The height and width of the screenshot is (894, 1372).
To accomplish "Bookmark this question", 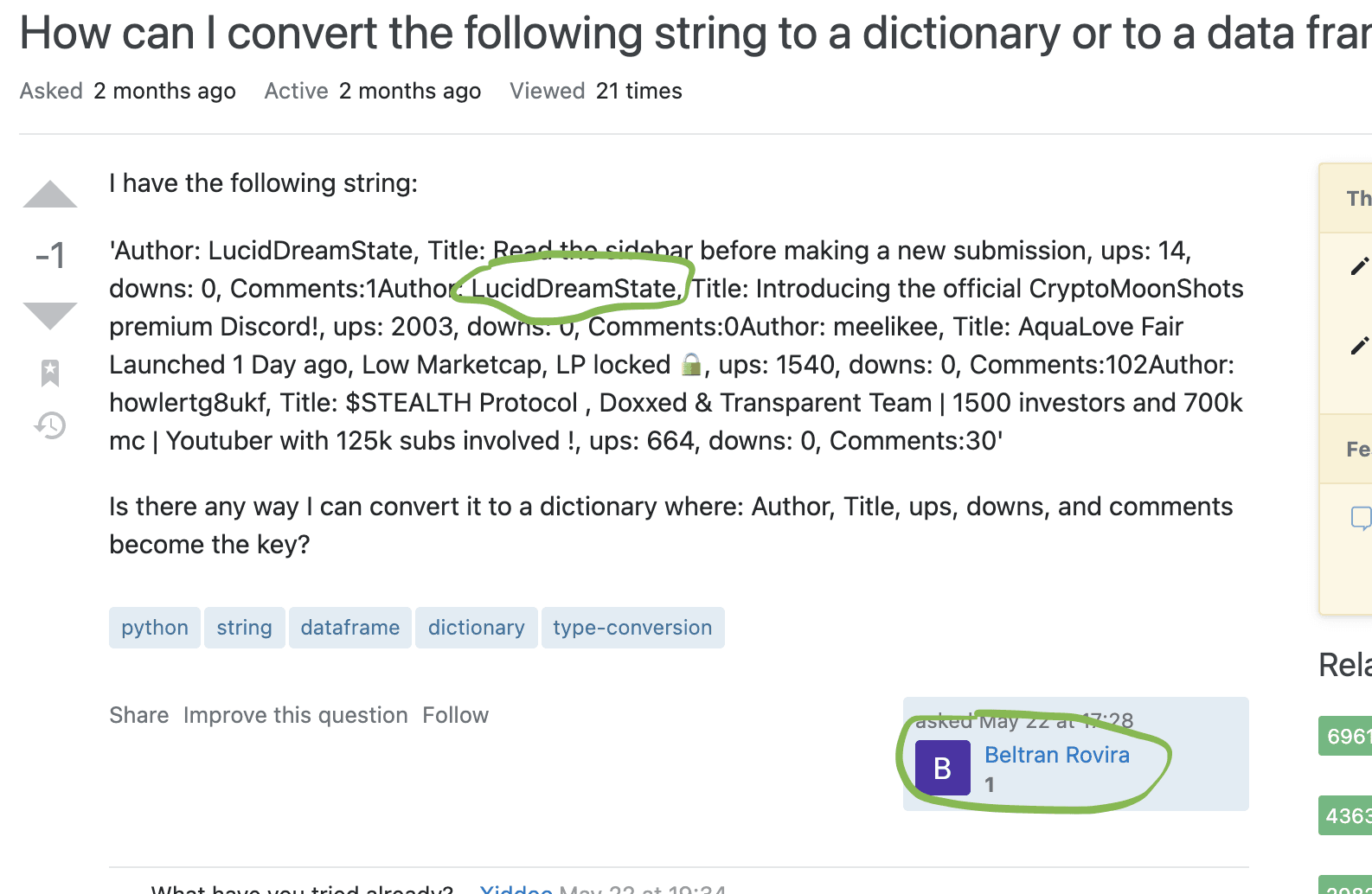I will (x=50, y=373).
